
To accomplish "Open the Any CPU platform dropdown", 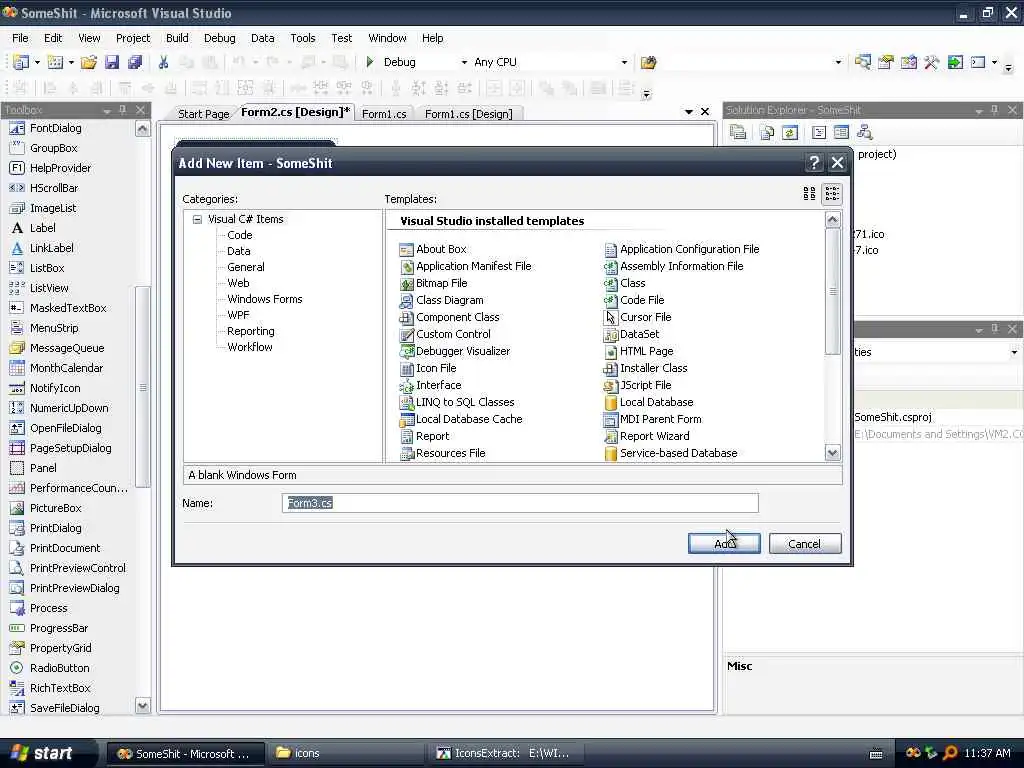I will (624, 63).
